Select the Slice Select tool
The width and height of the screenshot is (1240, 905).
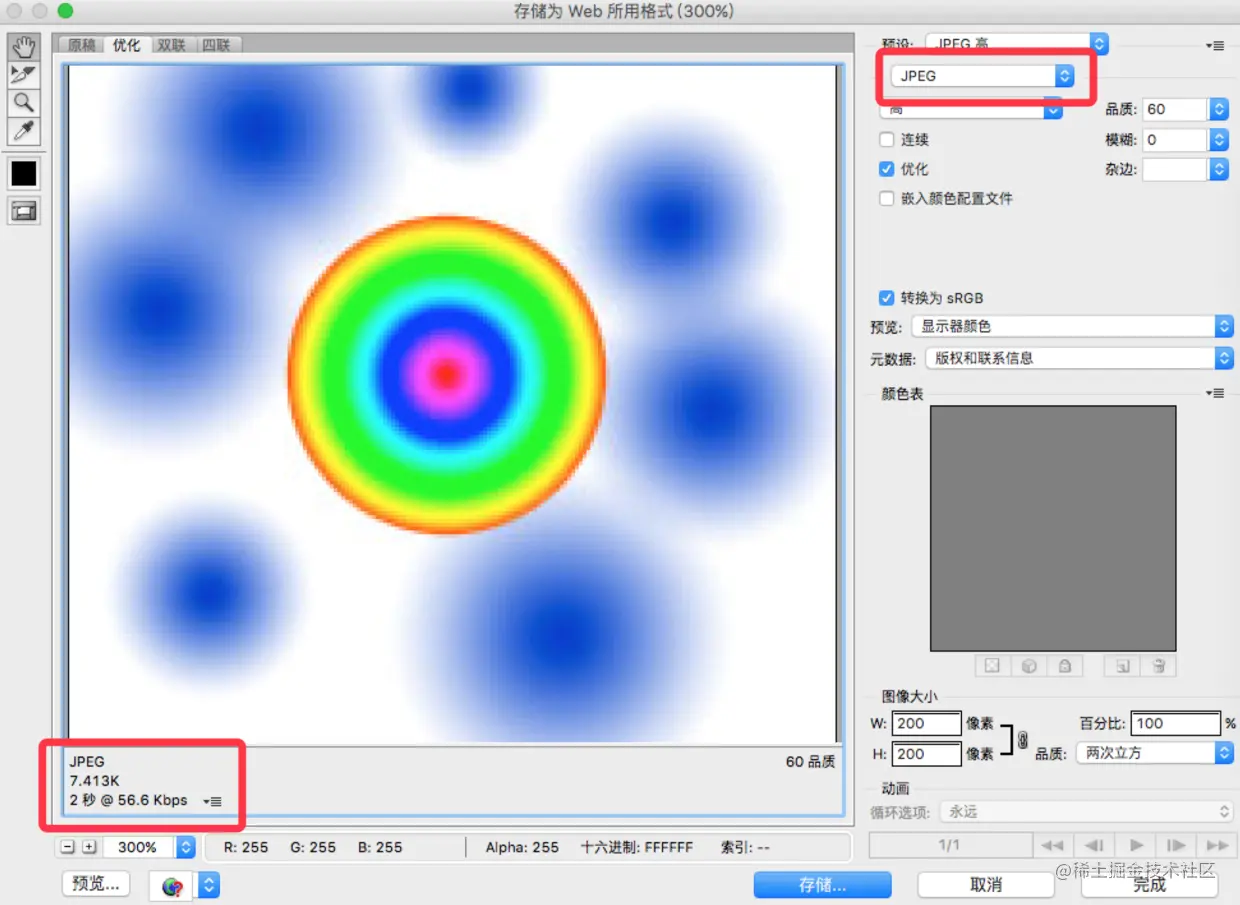point(24,75)
